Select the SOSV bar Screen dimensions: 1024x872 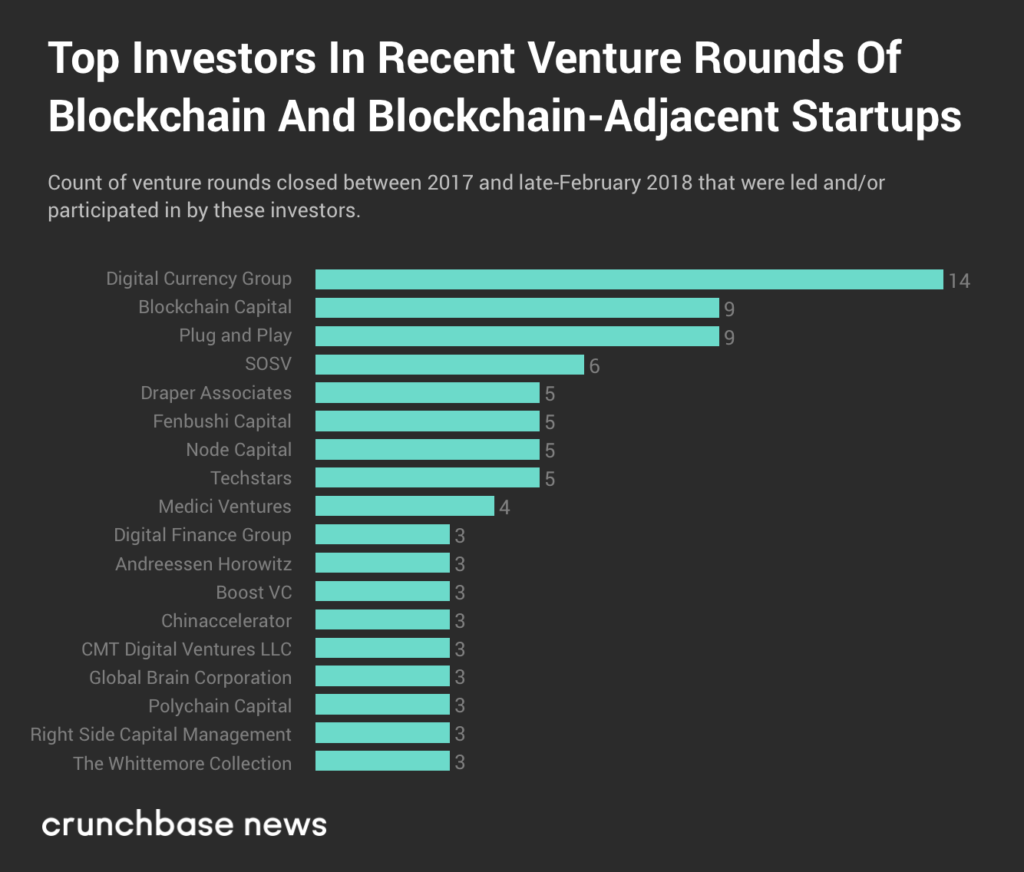[449, 364]
